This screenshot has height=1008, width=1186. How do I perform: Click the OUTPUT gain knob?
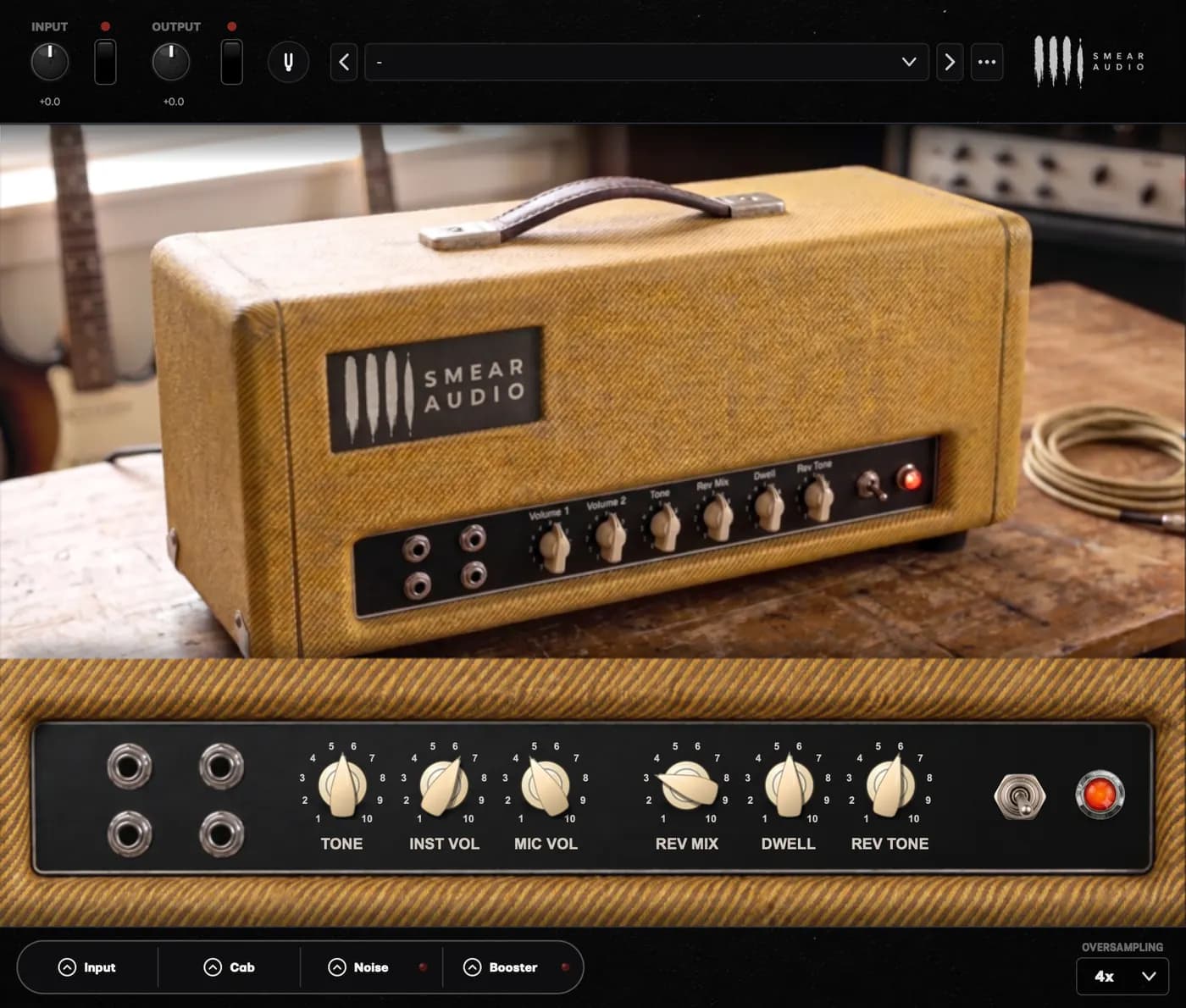coord(171,63)
